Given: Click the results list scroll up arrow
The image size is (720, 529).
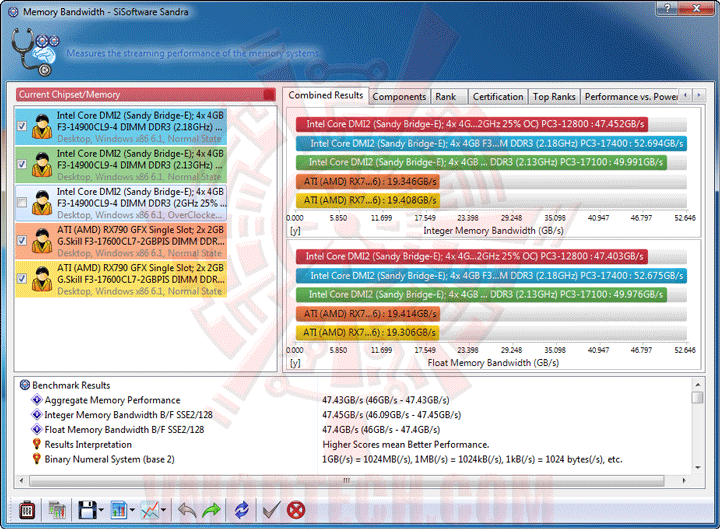Looking at the screenshot, I should 698,384.
